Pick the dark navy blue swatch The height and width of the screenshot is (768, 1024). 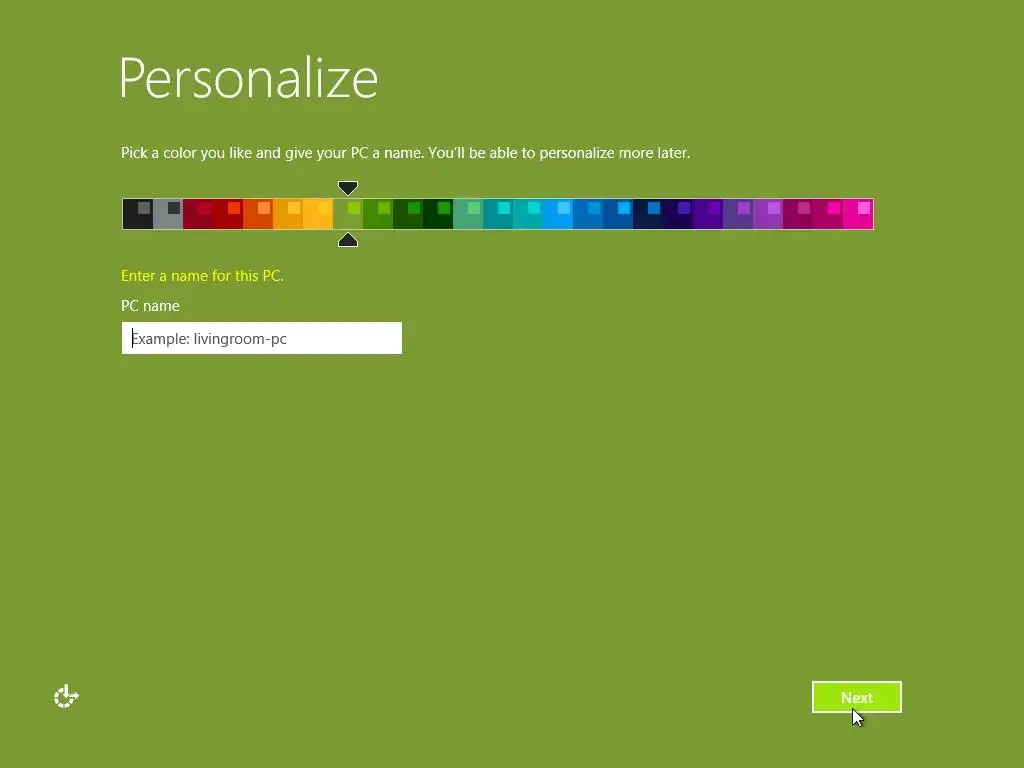click(x=648, y=214)
